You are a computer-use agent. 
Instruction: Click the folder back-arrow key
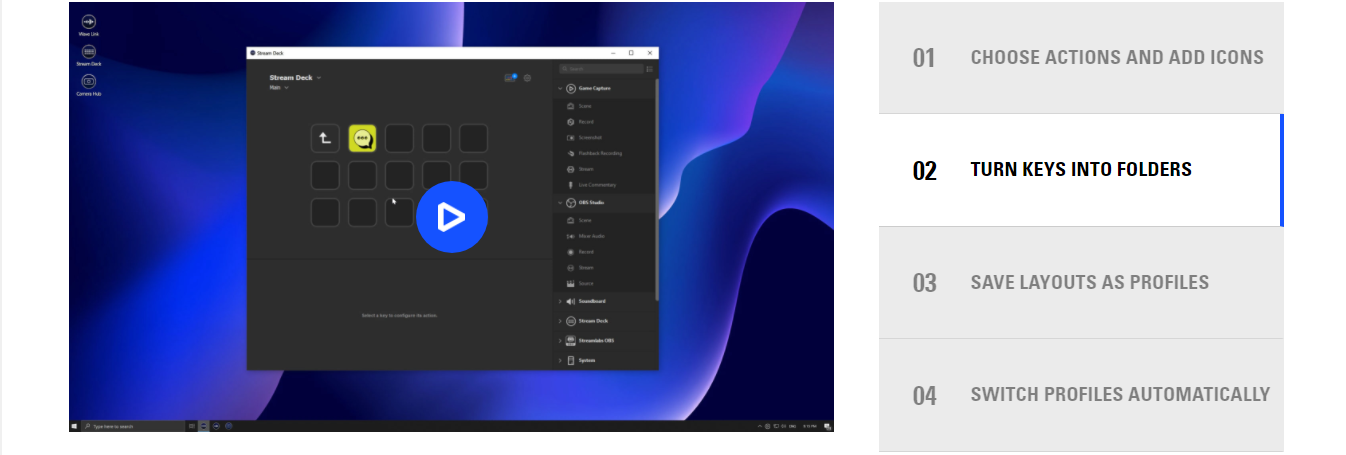[x=325, y=138]
